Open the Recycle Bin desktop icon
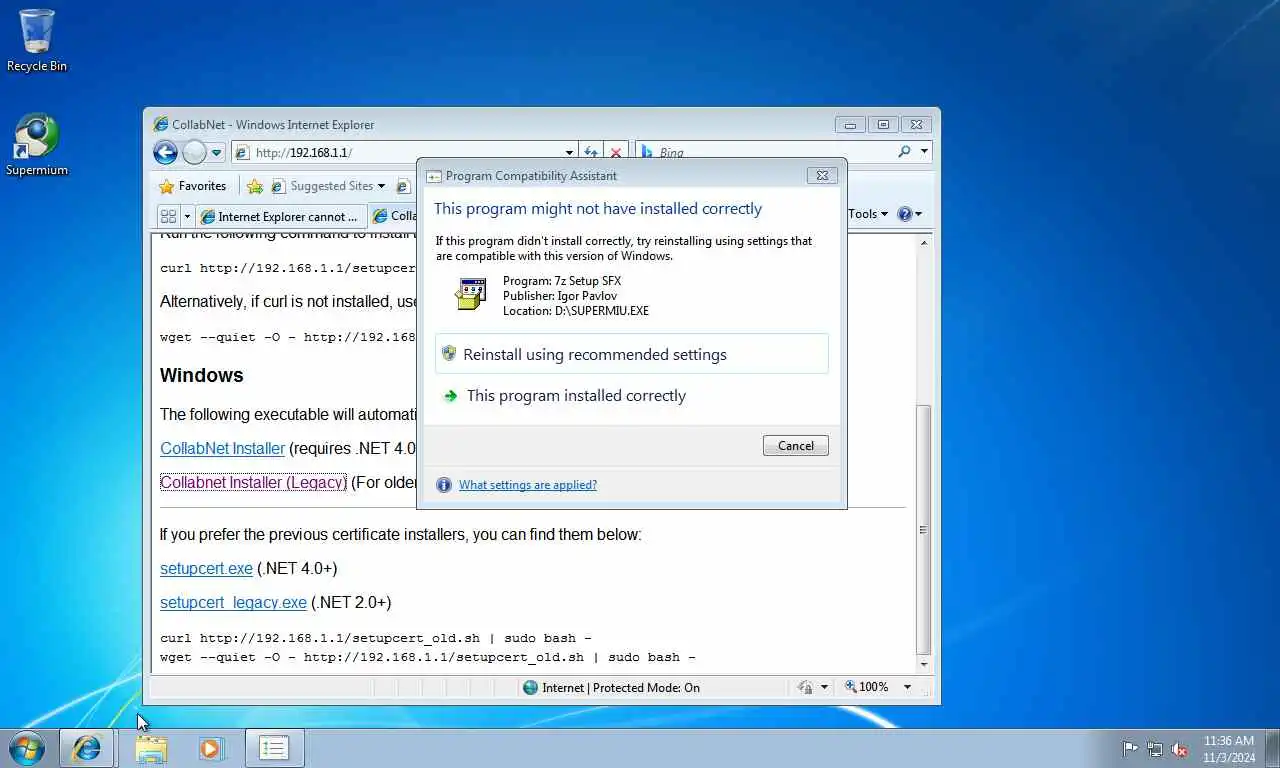1280x768 pixels. click(x=37, y=41)
